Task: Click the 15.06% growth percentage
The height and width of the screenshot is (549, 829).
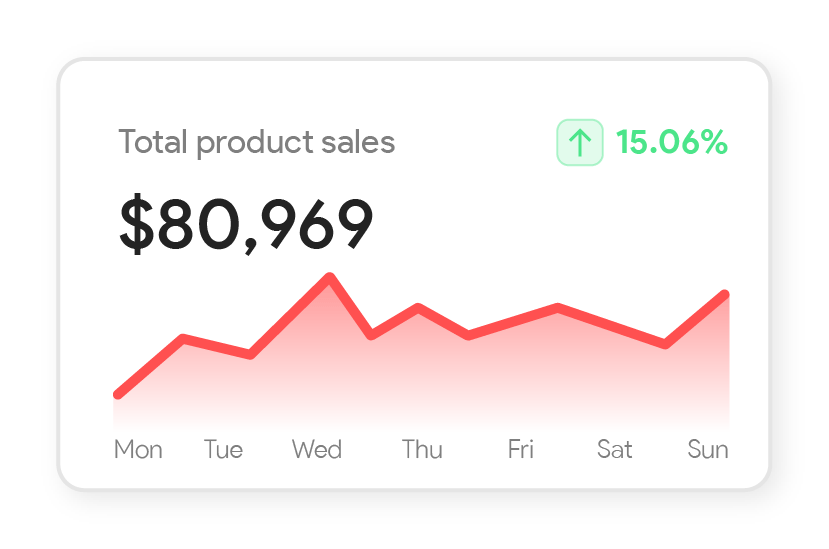Action: pos(671,143)
